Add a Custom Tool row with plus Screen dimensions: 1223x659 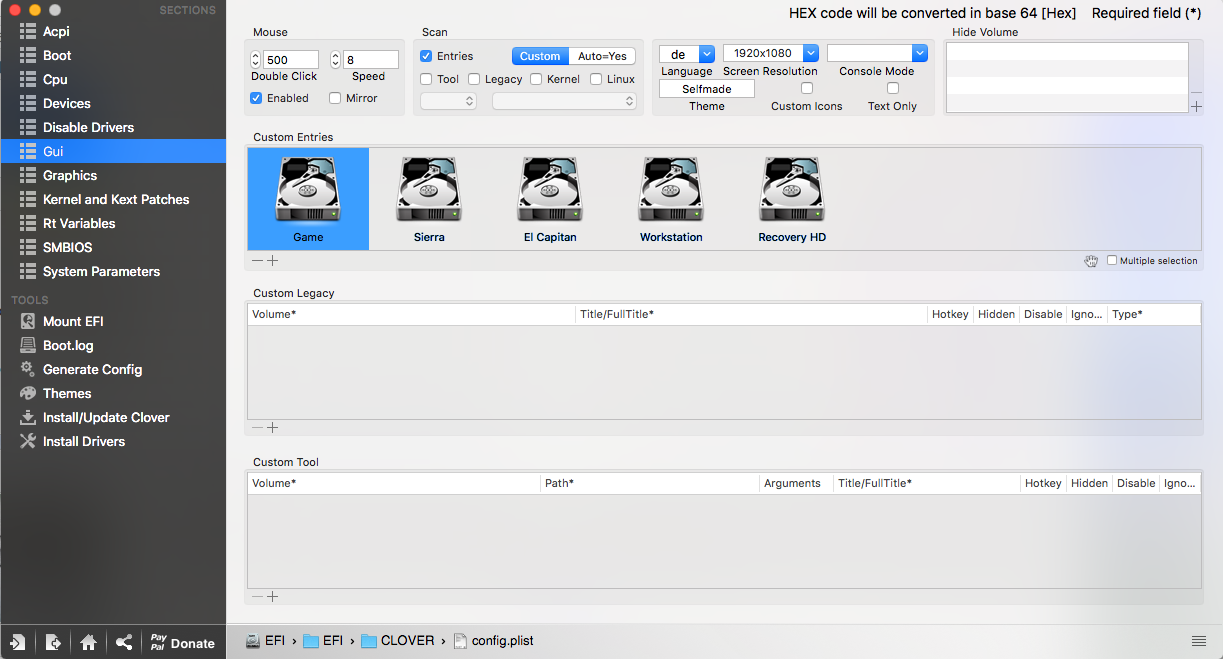click(x=272, y=597)
